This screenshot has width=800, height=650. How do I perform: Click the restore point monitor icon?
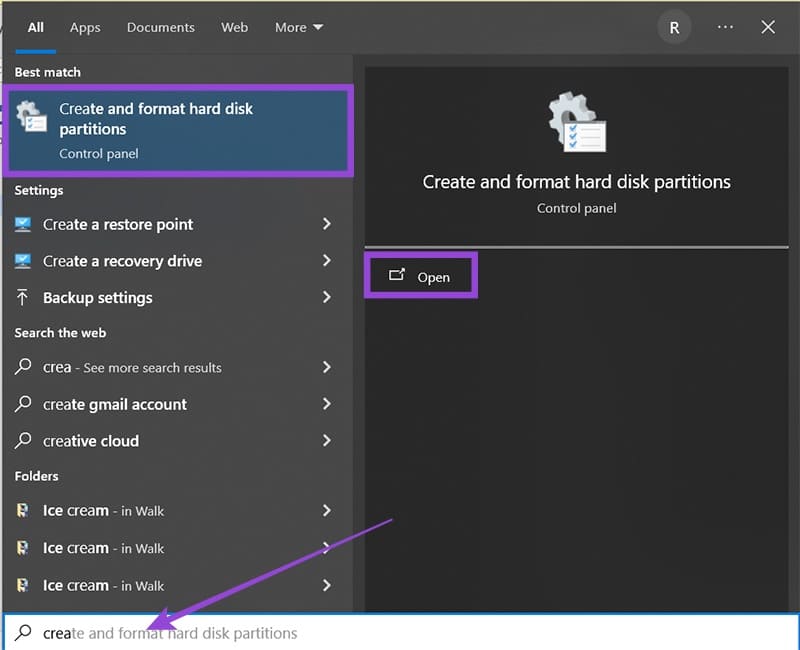pos(22,224)
